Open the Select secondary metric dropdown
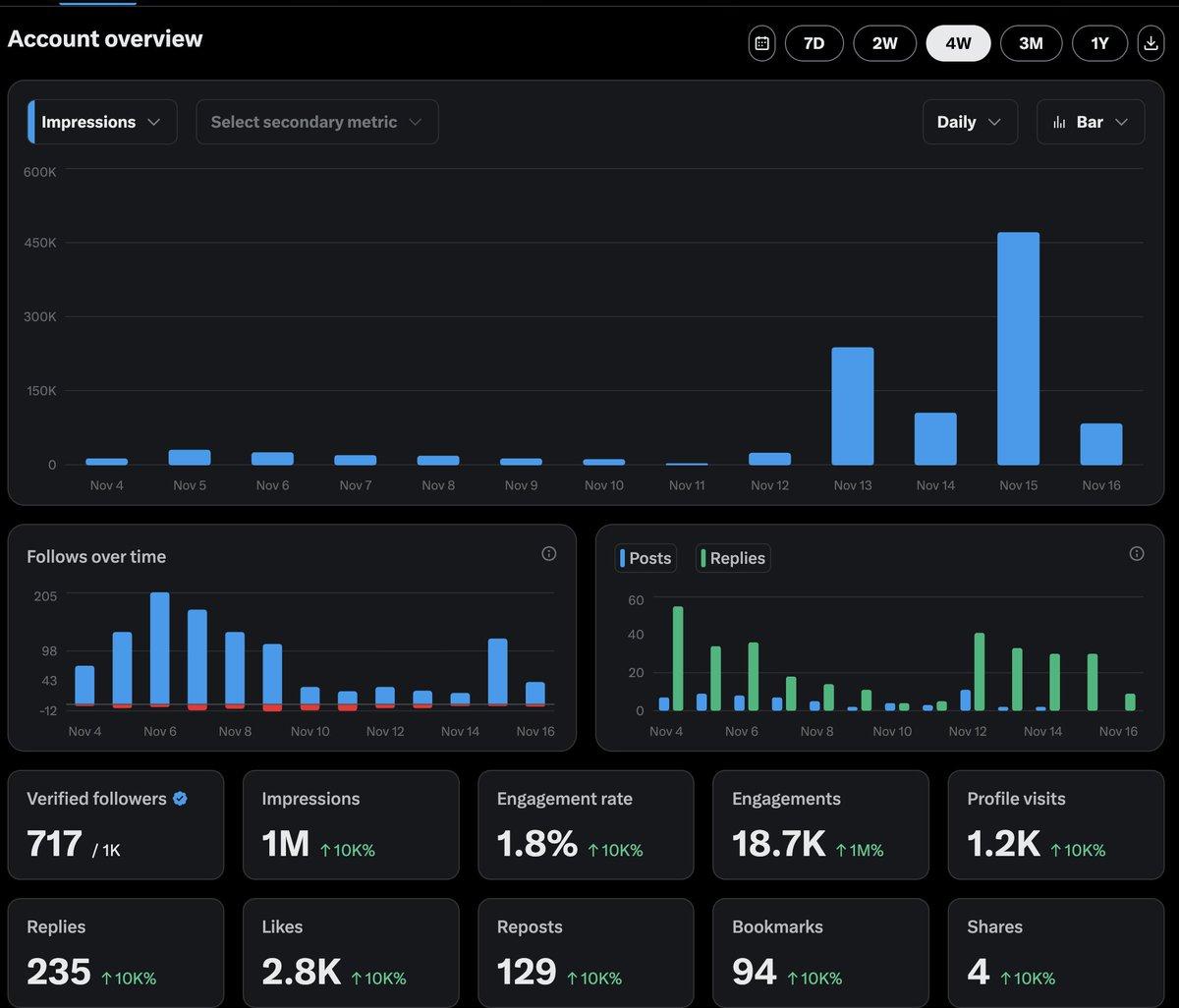The height and width of the screenshot is (1008, 1179). 317,122
